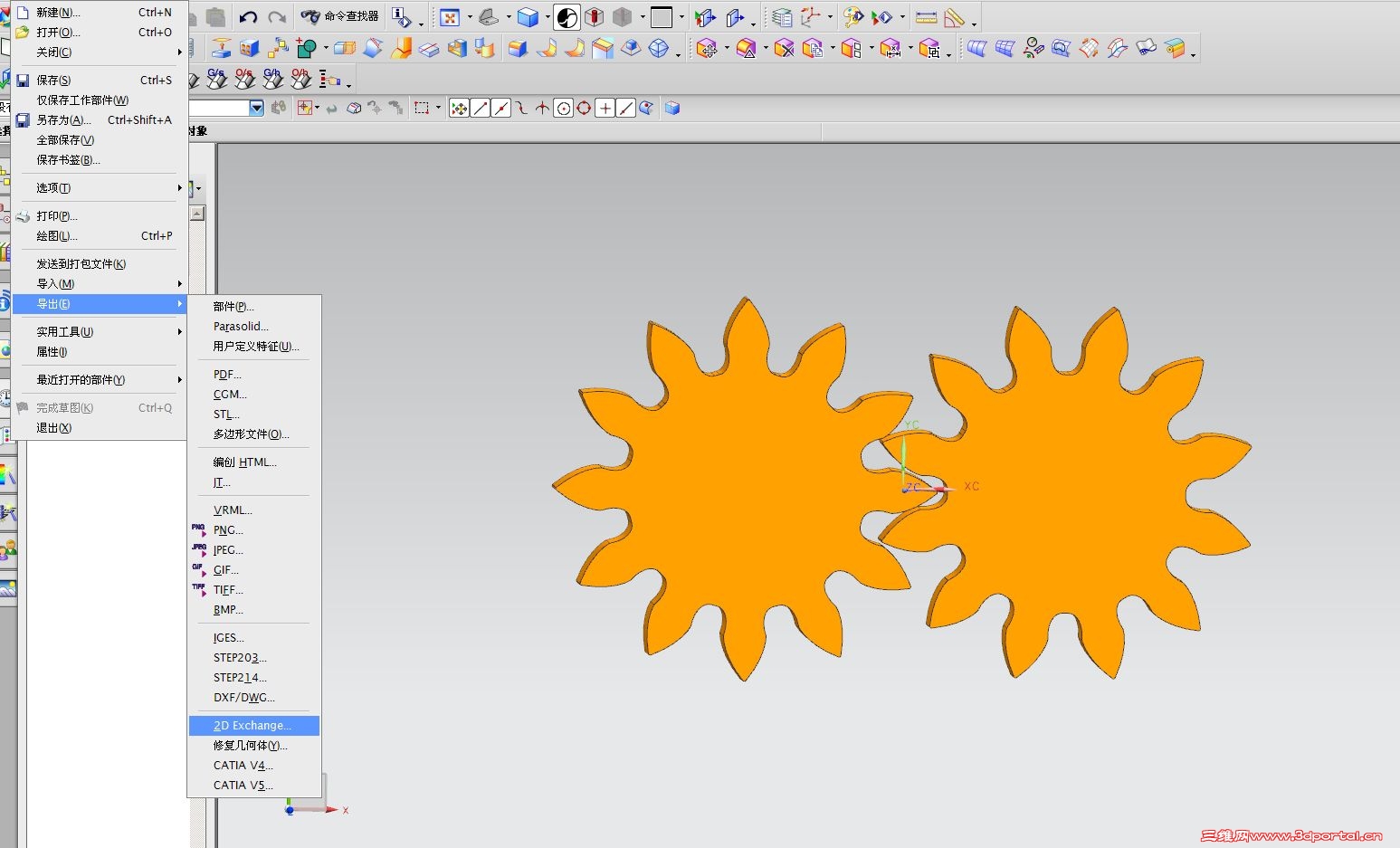Toggle the Arc Center snap option

(x=563, y=109)
